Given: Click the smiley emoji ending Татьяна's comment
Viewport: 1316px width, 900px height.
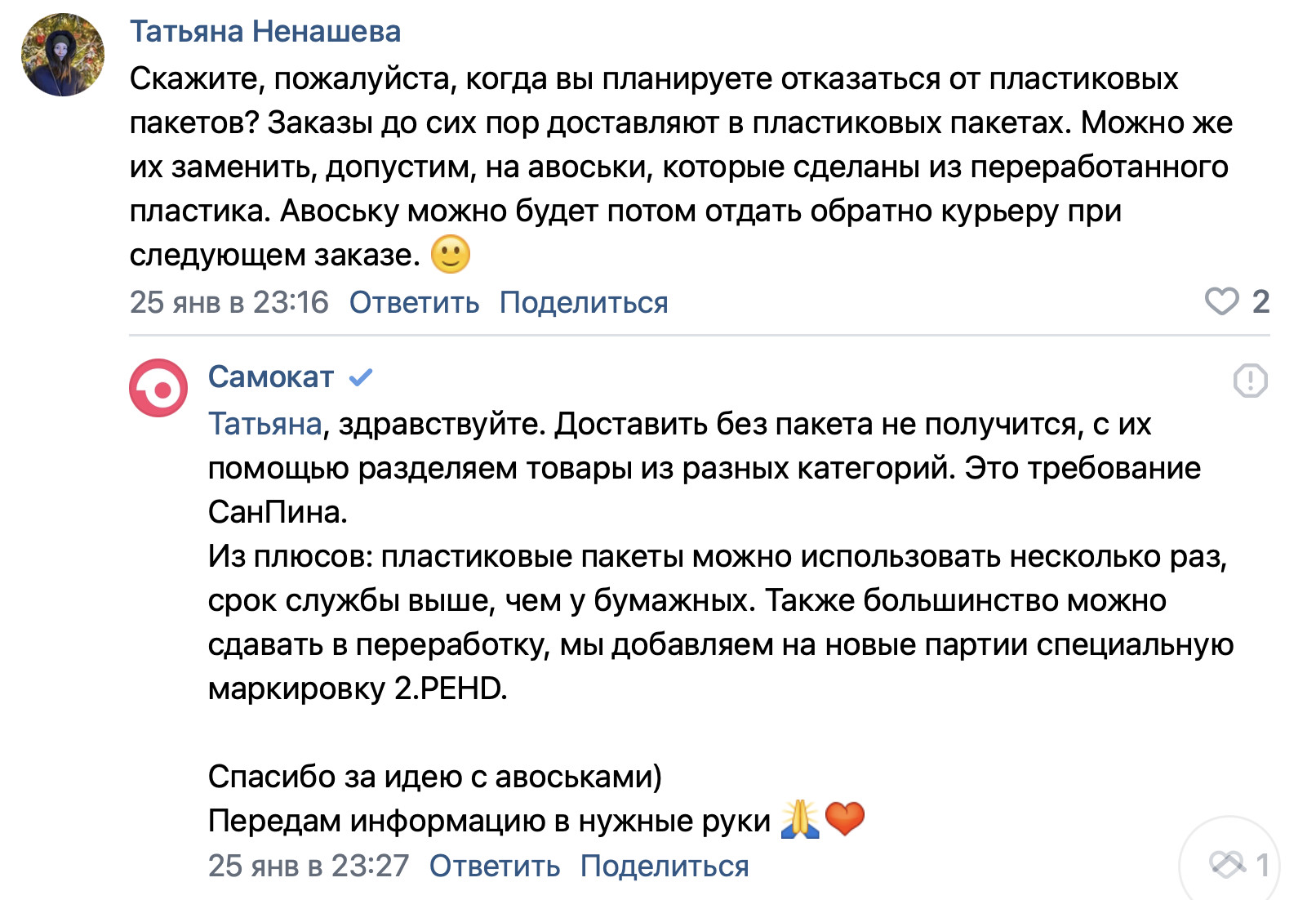Looking at the screenshot, I should pos(450,255).
